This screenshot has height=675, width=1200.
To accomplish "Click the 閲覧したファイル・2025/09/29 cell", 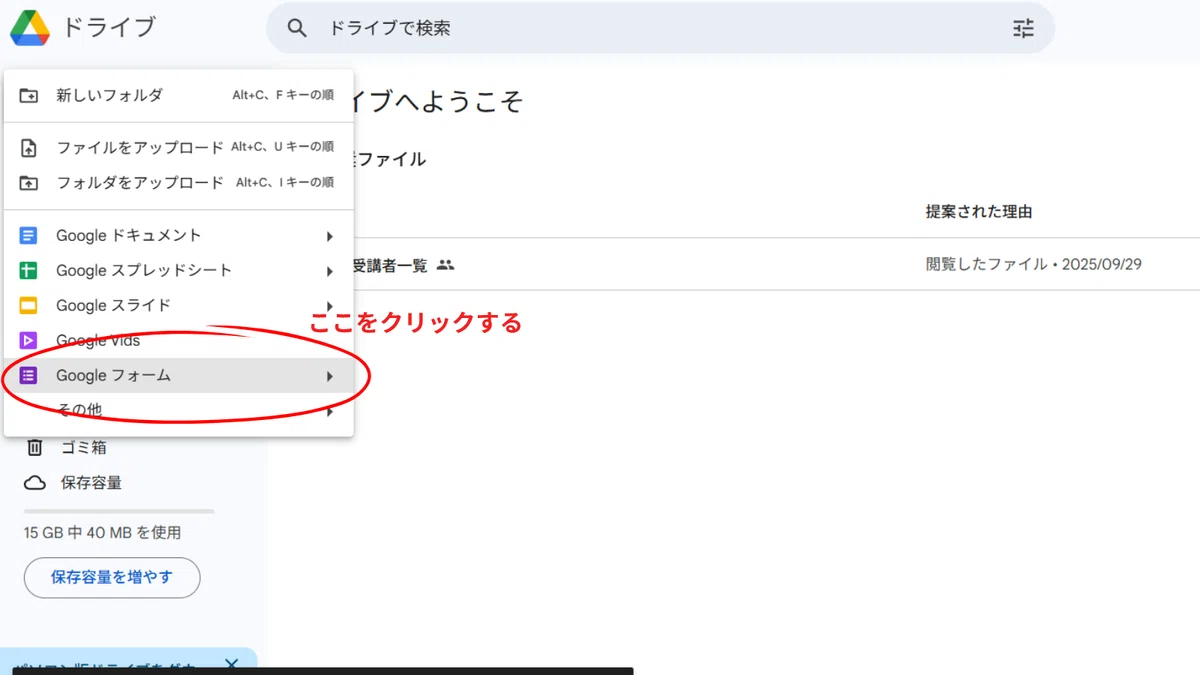I will [x=1034, y=265].
